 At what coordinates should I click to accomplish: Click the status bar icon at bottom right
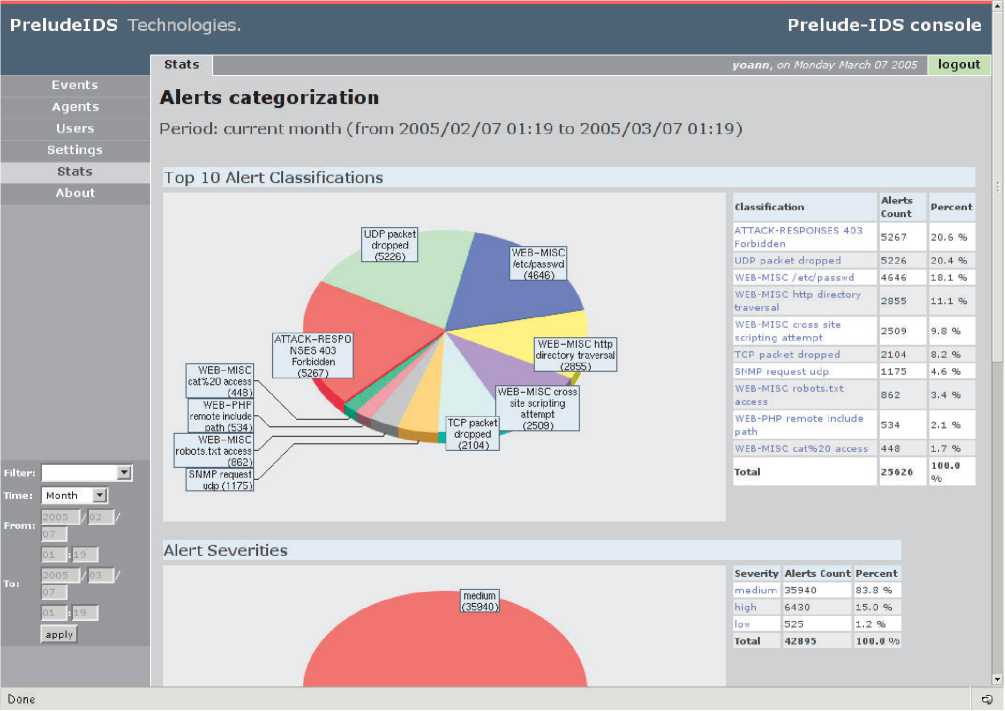click(x=988, y=699)
